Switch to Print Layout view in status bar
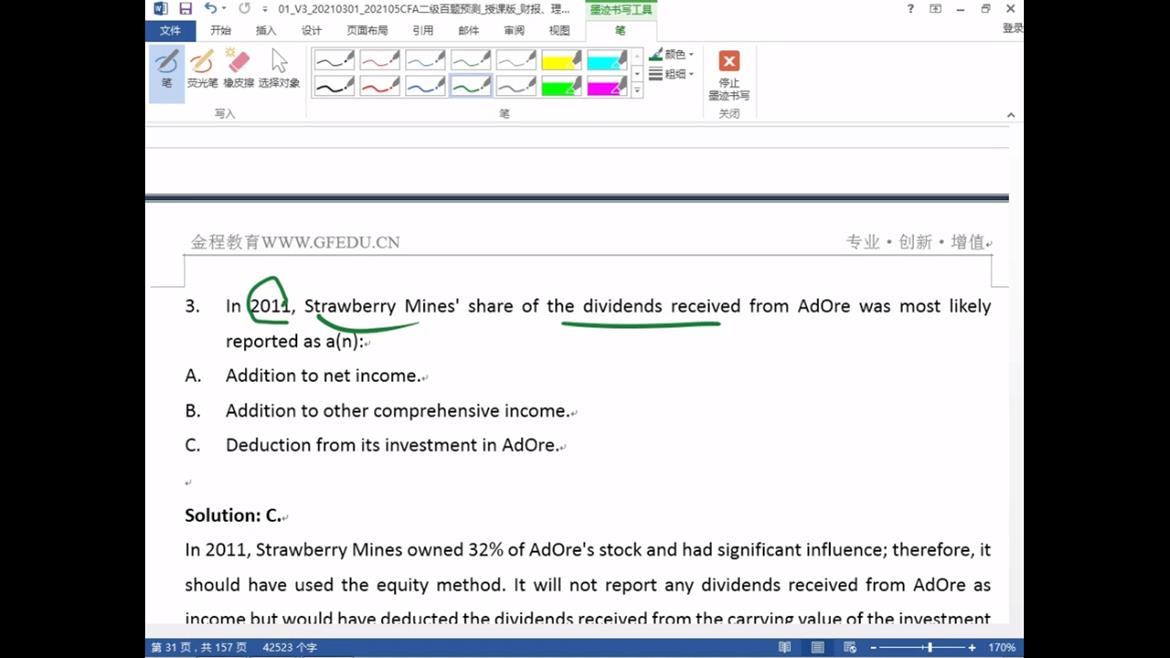This screenshot has width=1170, height=658. tap(817, 648)
